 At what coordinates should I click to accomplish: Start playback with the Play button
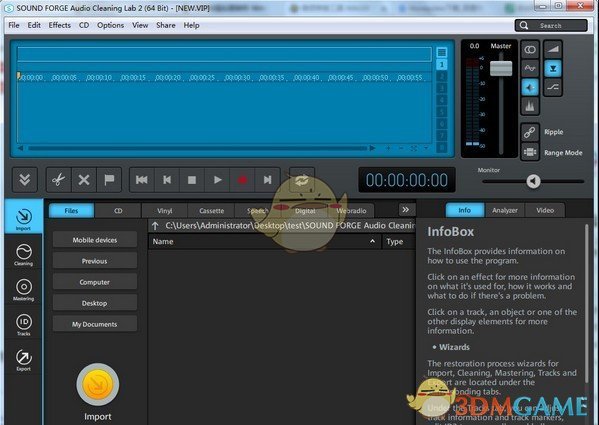[217, 179]
